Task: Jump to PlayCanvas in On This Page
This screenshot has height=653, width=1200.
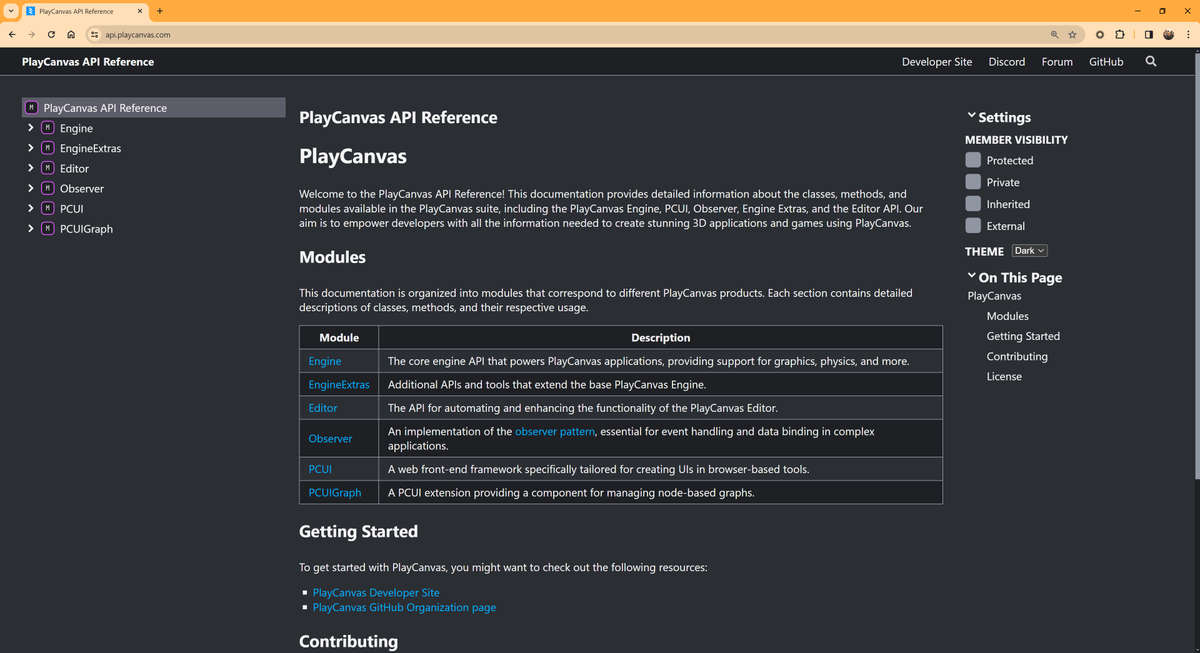Action: tap(995, 296)
